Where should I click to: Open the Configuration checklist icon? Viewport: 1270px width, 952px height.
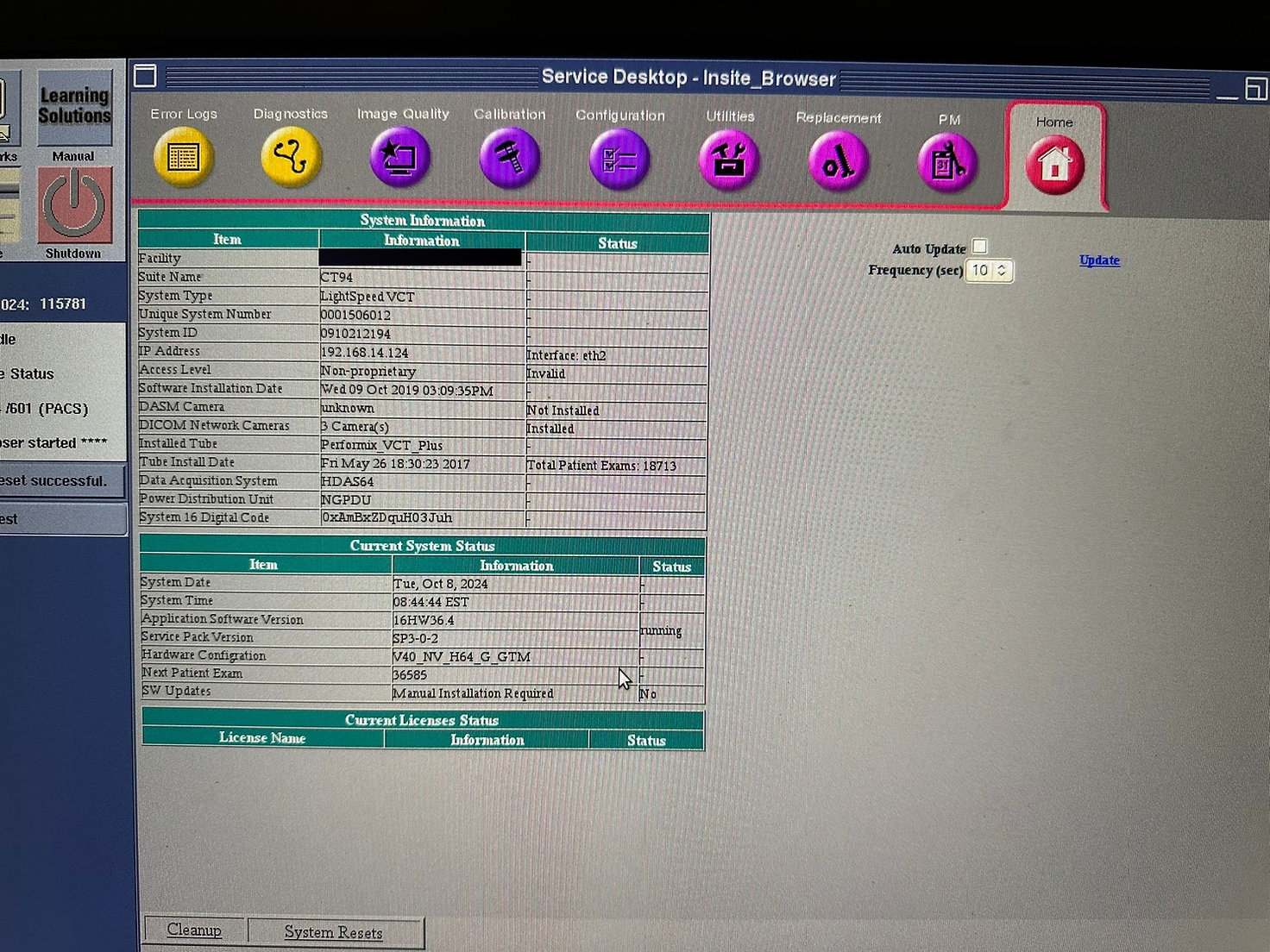(x=619, y=160)
